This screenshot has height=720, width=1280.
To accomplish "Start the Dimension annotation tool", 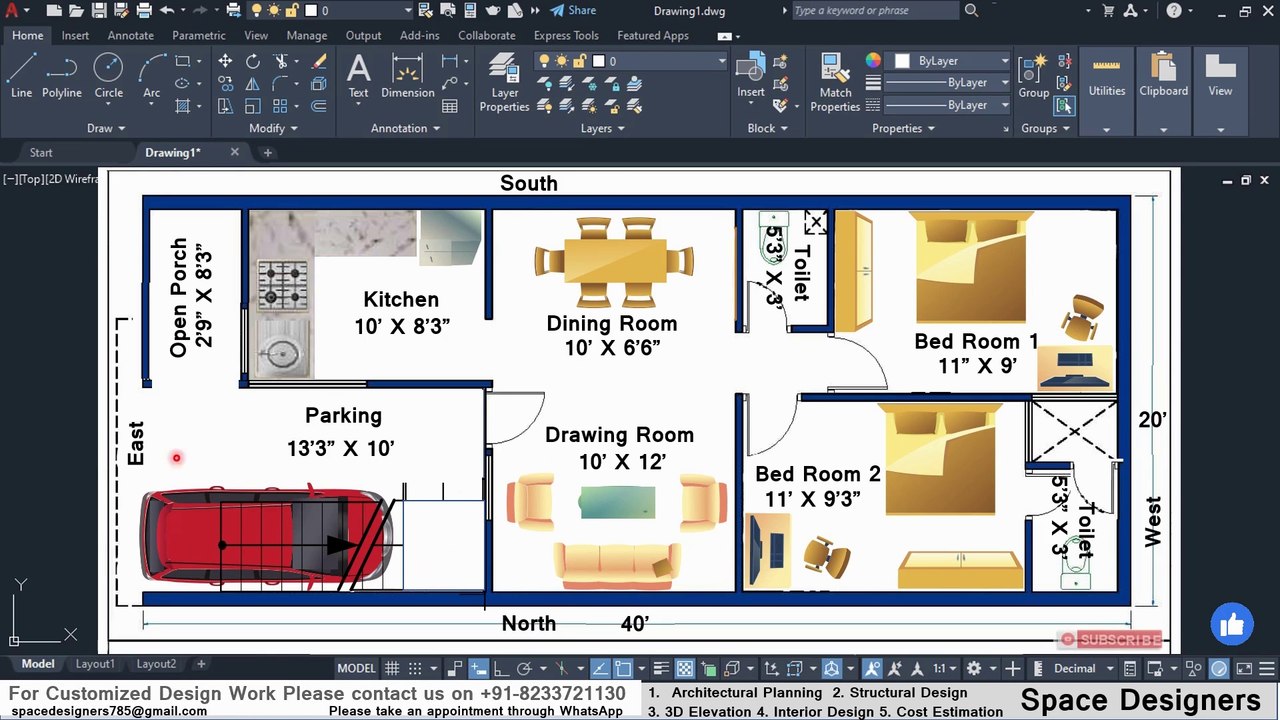I will pos(407,76).
